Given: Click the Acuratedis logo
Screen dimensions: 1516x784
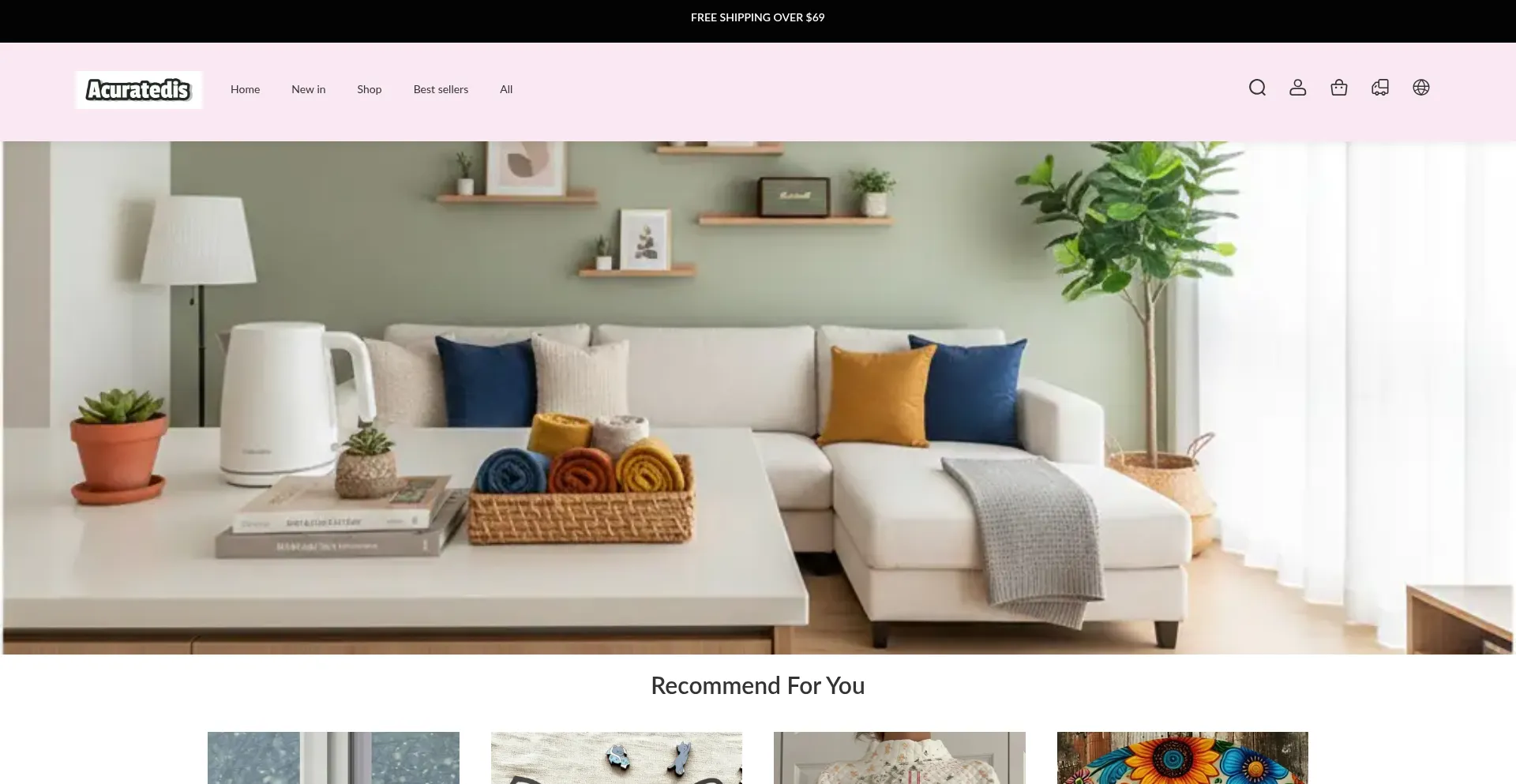Looking at the screenshot, I should pos(139,90).
